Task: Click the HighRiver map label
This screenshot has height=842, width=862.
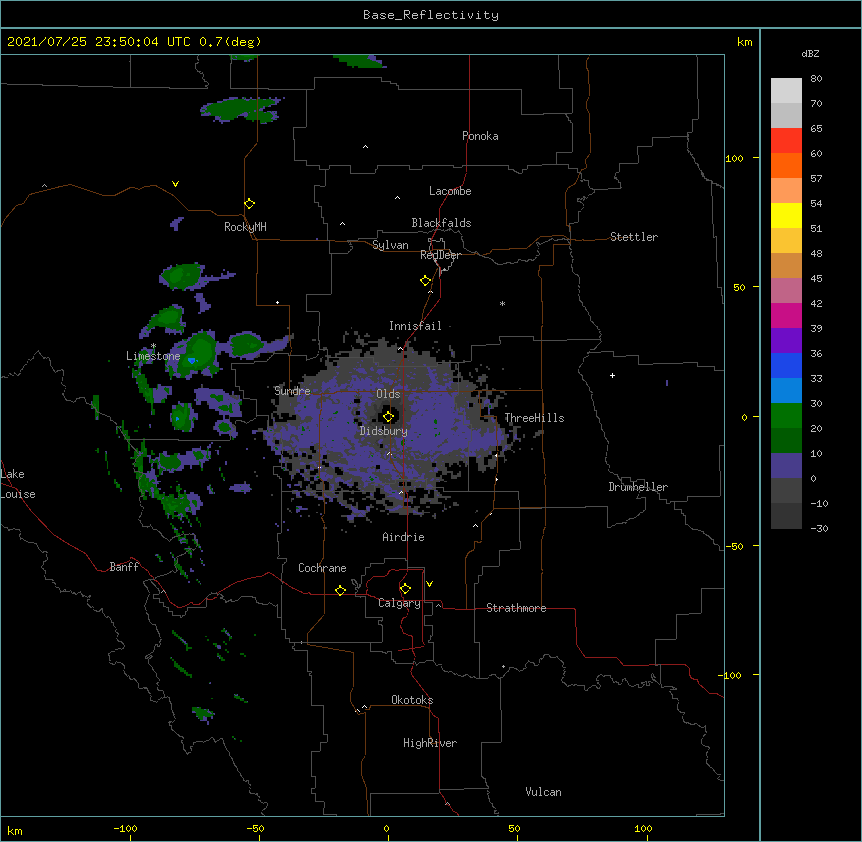Action: pos(430,743)
